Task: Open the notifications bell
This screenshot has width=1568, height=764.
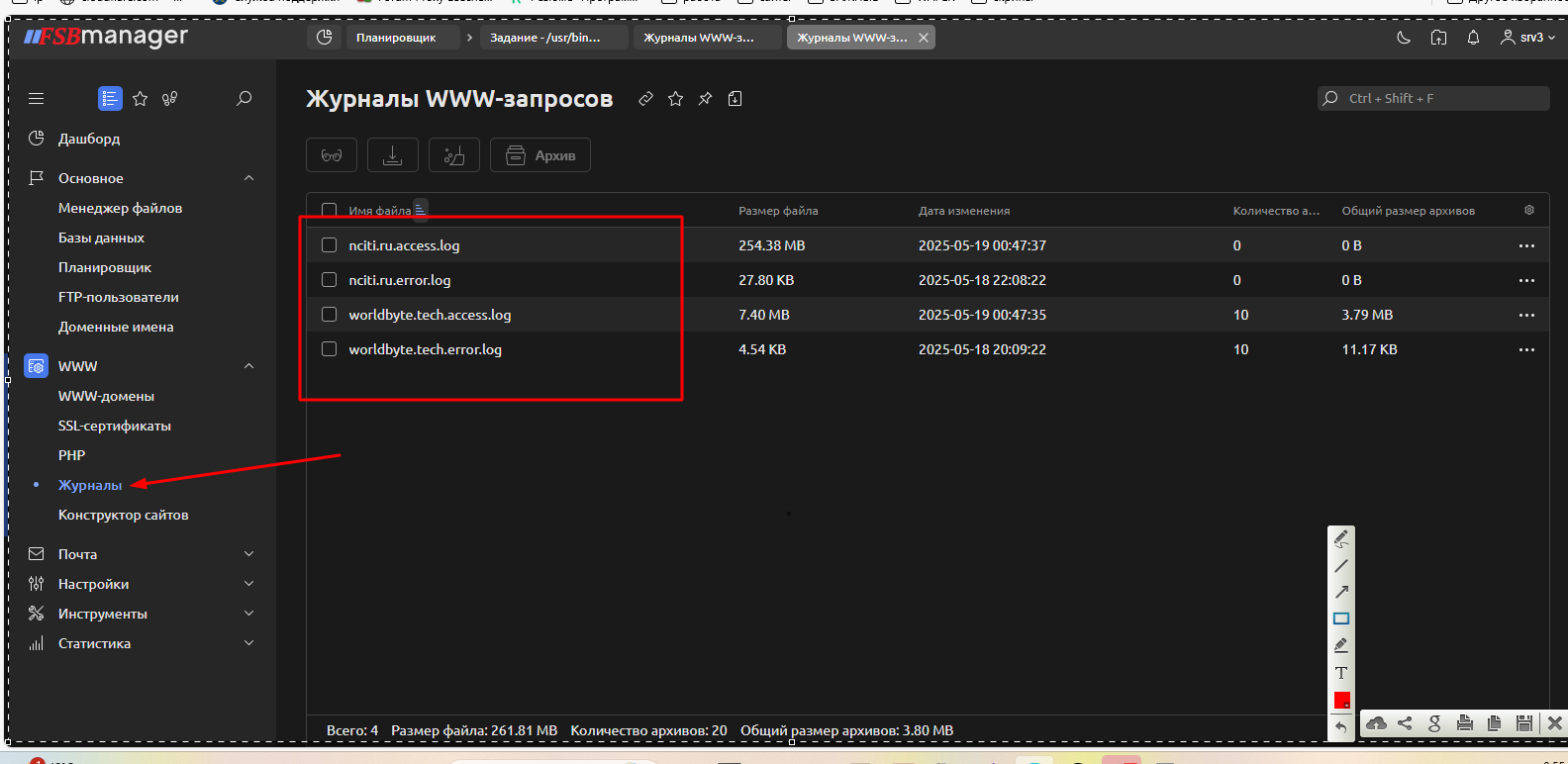Action: click(1473, 38)
